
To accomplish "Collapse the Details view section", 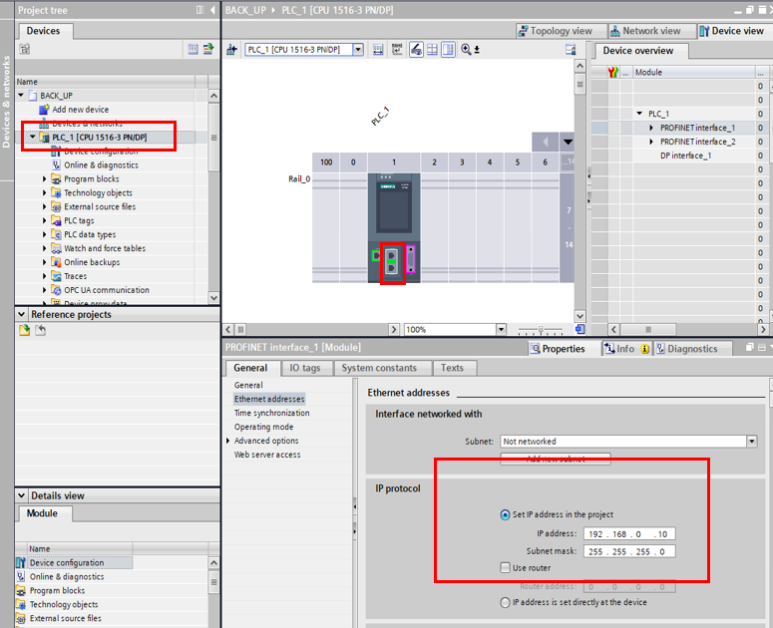I will (21, 495).
